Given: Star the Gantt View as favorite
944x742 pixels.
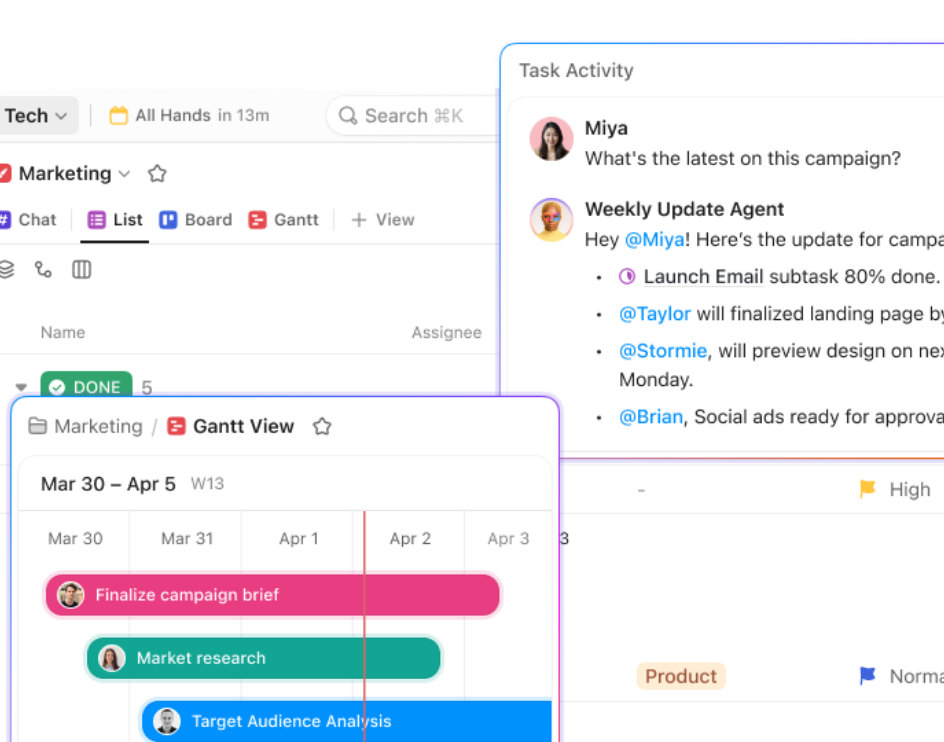Looking at the screenshot, I should pos(322,426).
